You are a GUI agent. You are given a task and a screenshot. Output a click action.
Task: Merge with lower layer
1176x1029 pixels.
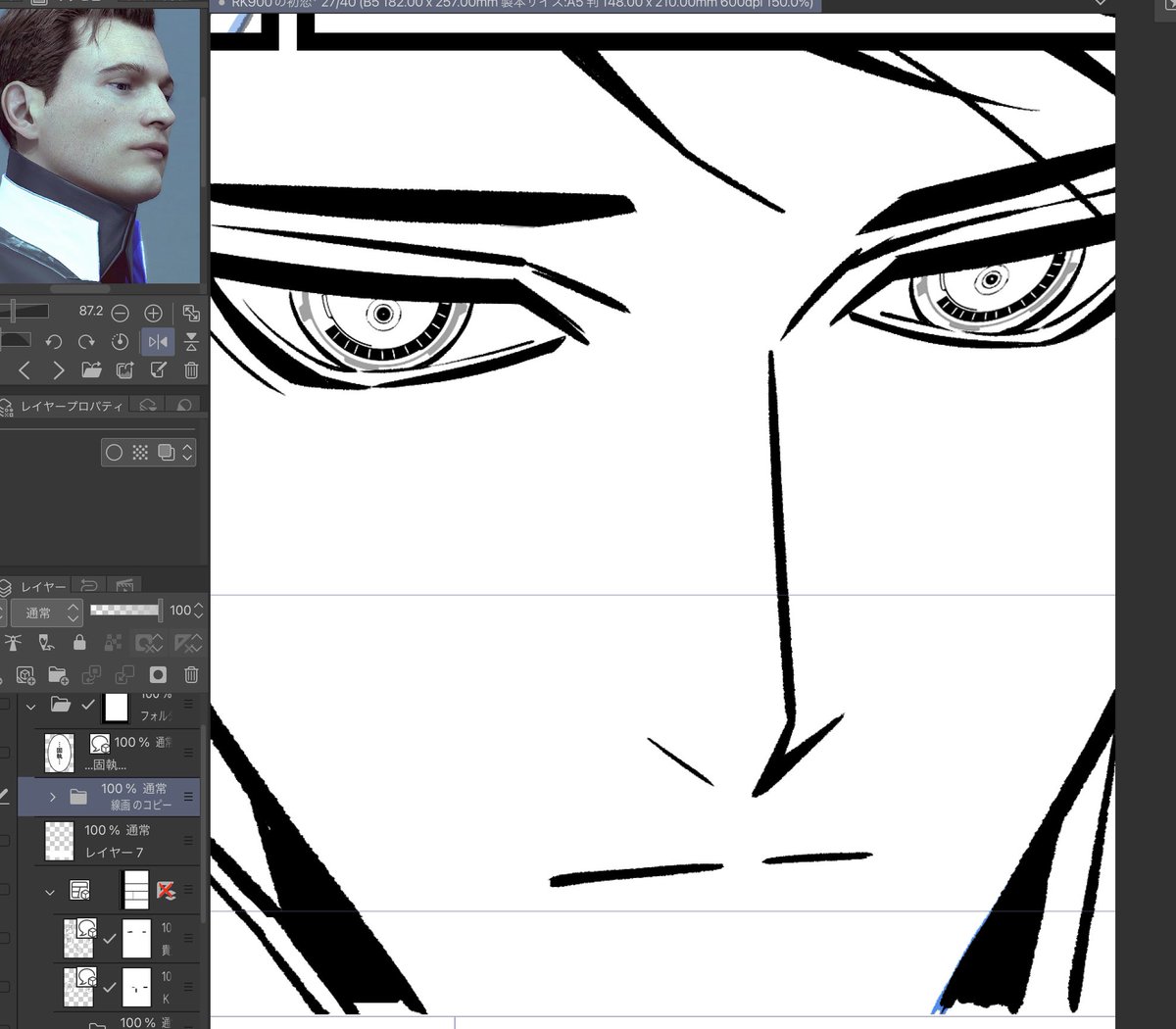pyautogui.click(x=124, y=674)
